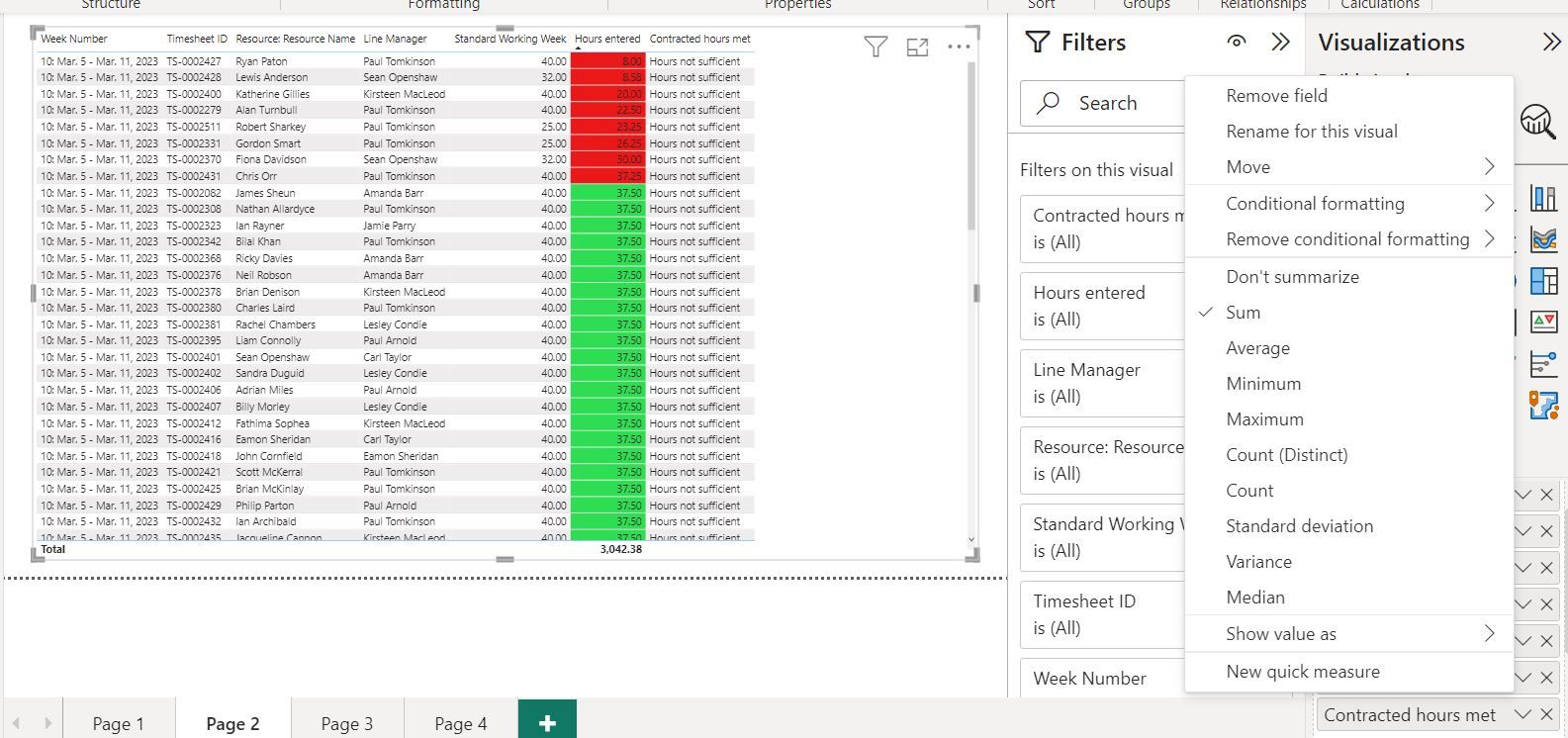Sort by the Hours entered column header

pos(607,39)
